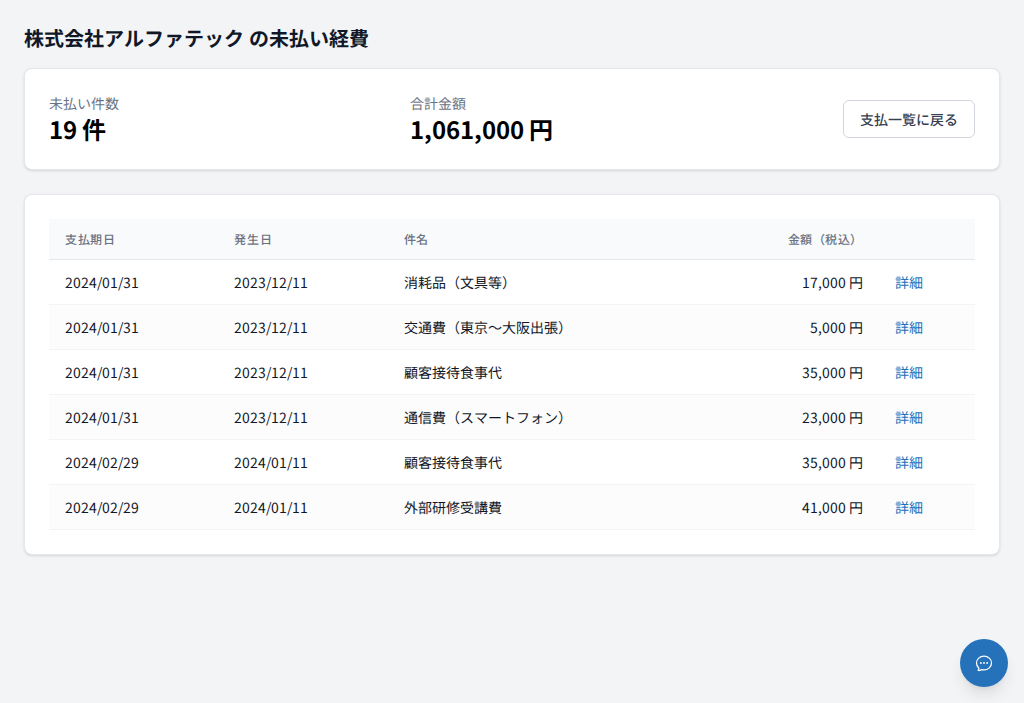Open 詳細 for 消耗品（文具等）

click(x=908, y=283)
